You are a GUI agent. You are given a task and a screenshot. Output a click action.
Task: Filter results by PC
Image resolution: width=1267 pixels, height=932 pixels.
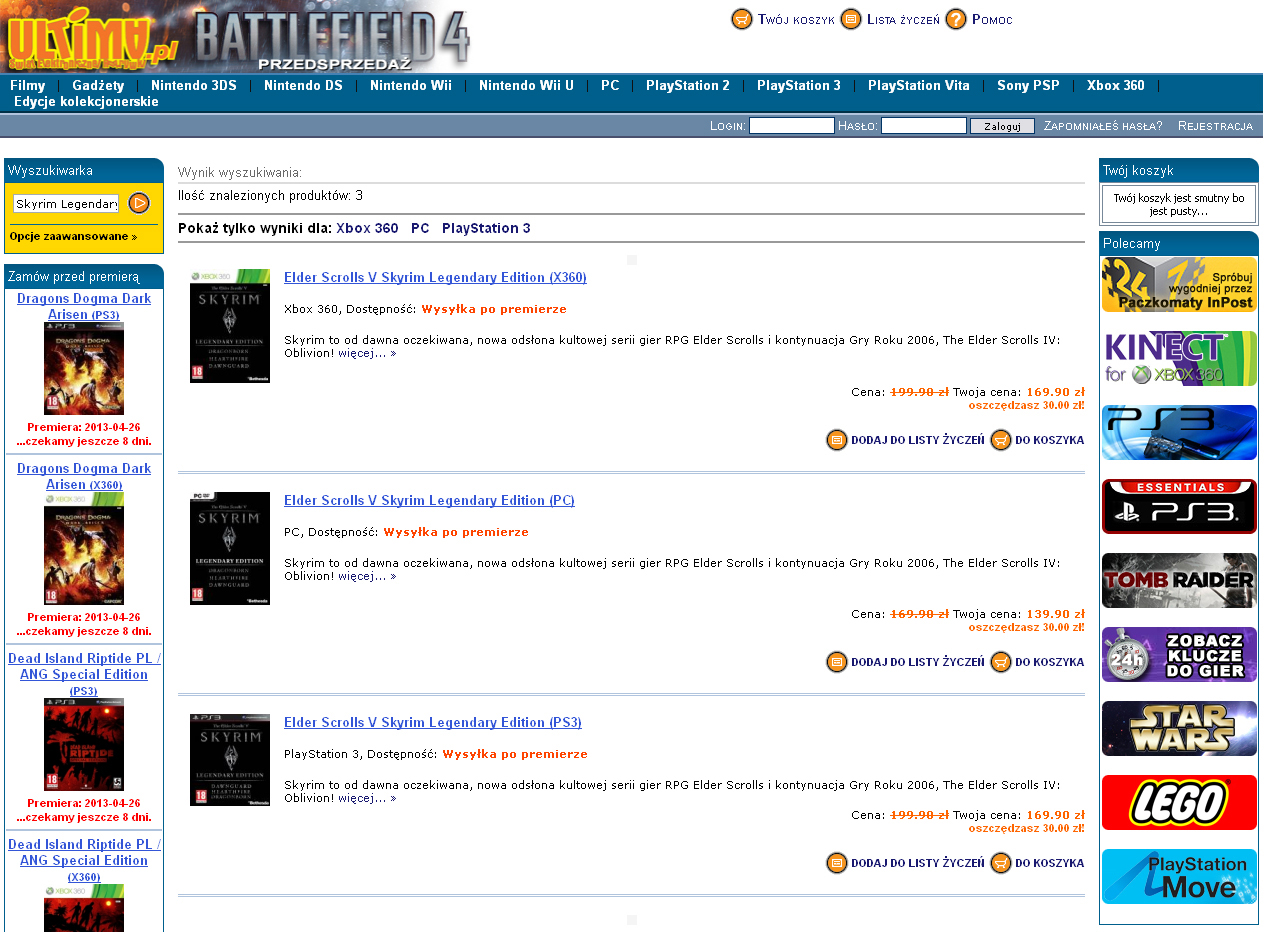[420, 228]
